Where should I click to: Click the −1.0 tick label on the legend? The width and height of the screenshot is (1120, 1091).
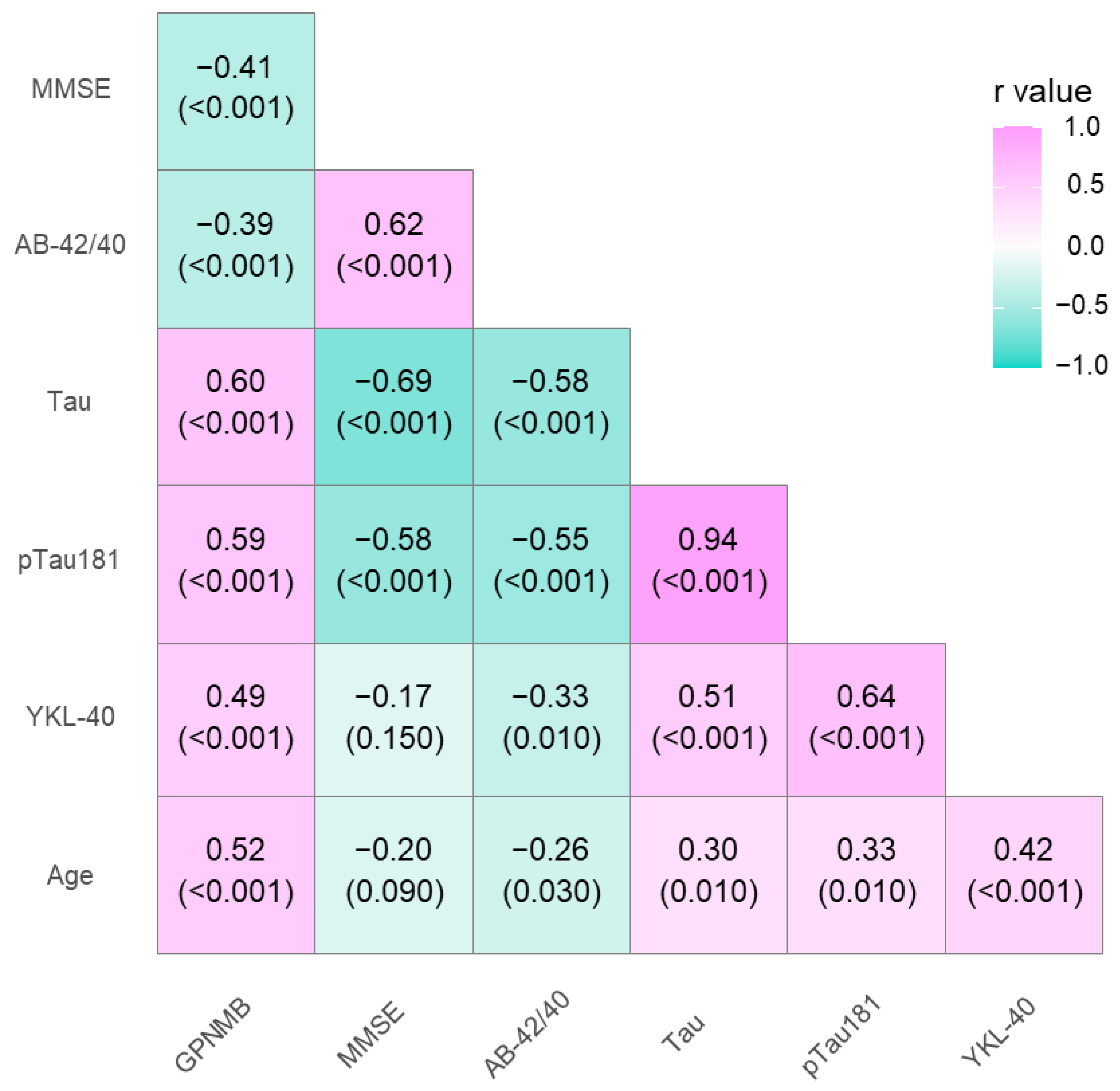click(1081, 365)
